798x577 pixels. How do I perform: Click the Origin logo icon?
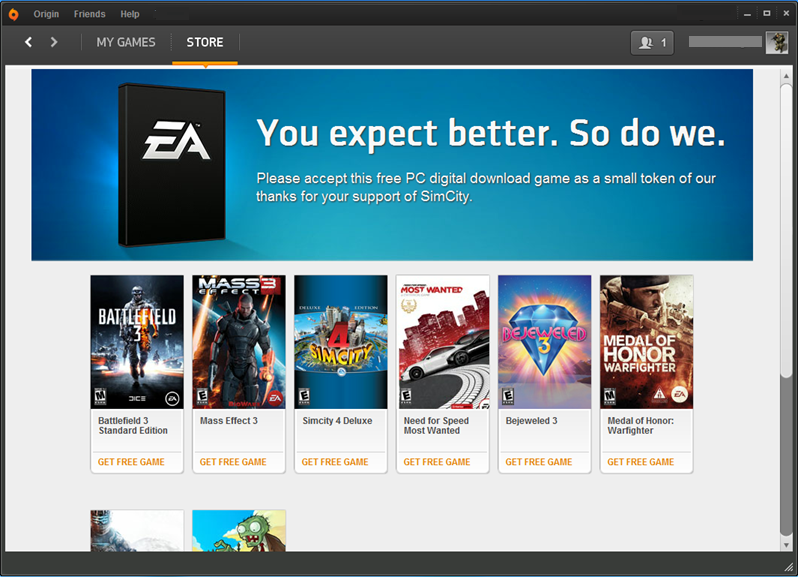pyautogui.click(x=13, y=14)
